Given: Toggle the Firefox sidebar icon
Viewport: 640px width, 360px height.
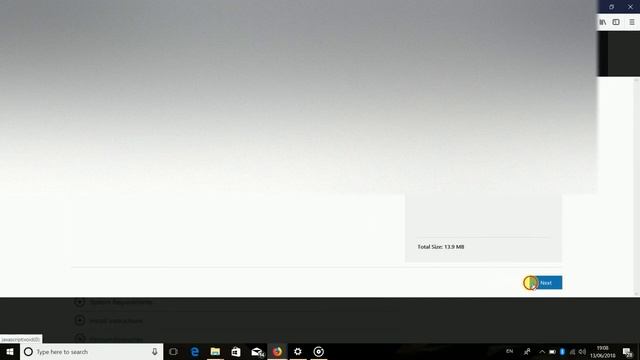Looking at the screenshot, I should [x=616, y=22].
